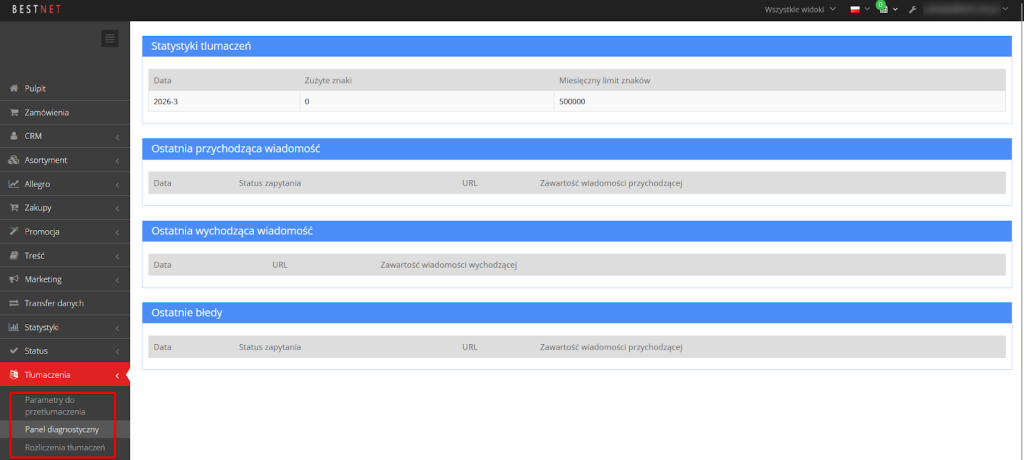
Task: Open the blurred user account dropdown
Action: click(x=969, y=10)
